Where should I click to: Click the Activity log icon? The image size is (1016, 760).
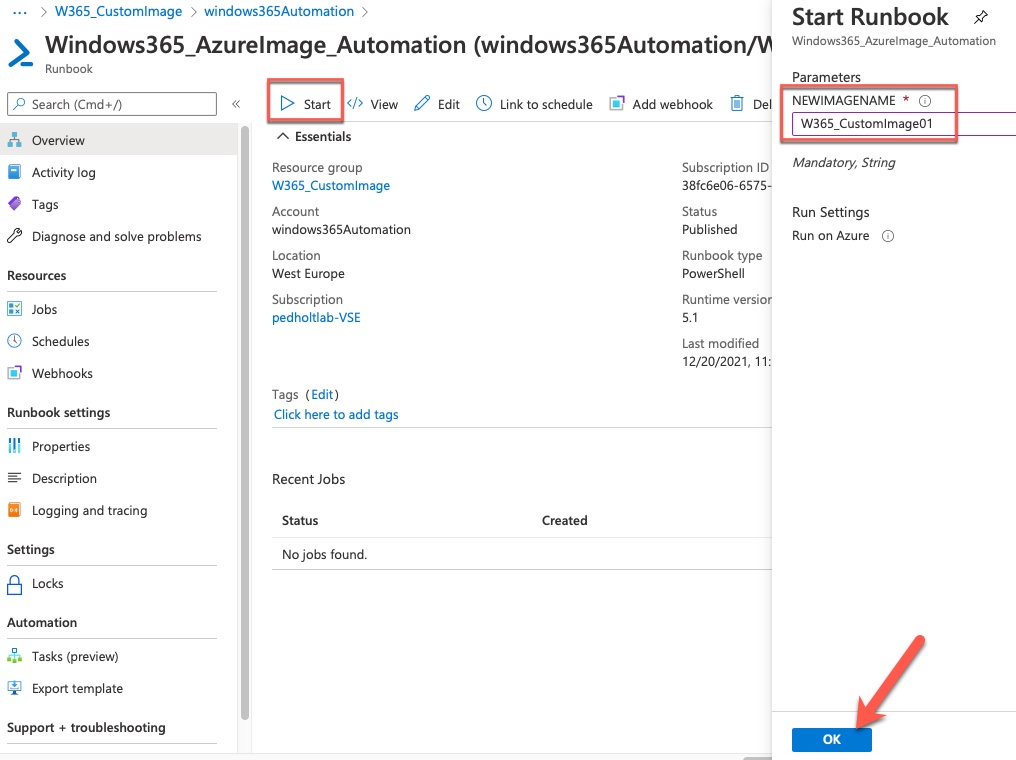click(x=14, y=172)
